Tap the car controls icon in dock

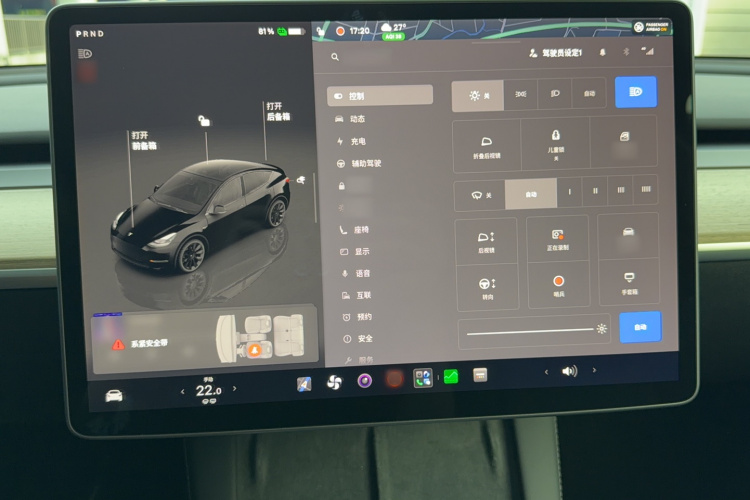tap(114, 396)
